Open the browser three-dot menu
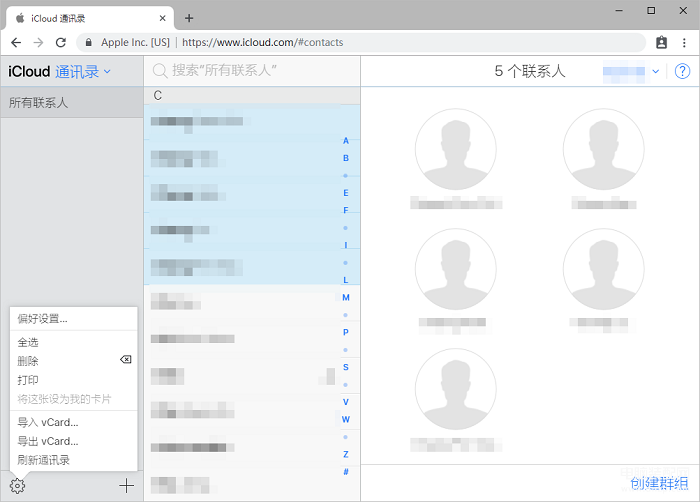The height and width of the screenshot is (502, 700). point(684,42)
